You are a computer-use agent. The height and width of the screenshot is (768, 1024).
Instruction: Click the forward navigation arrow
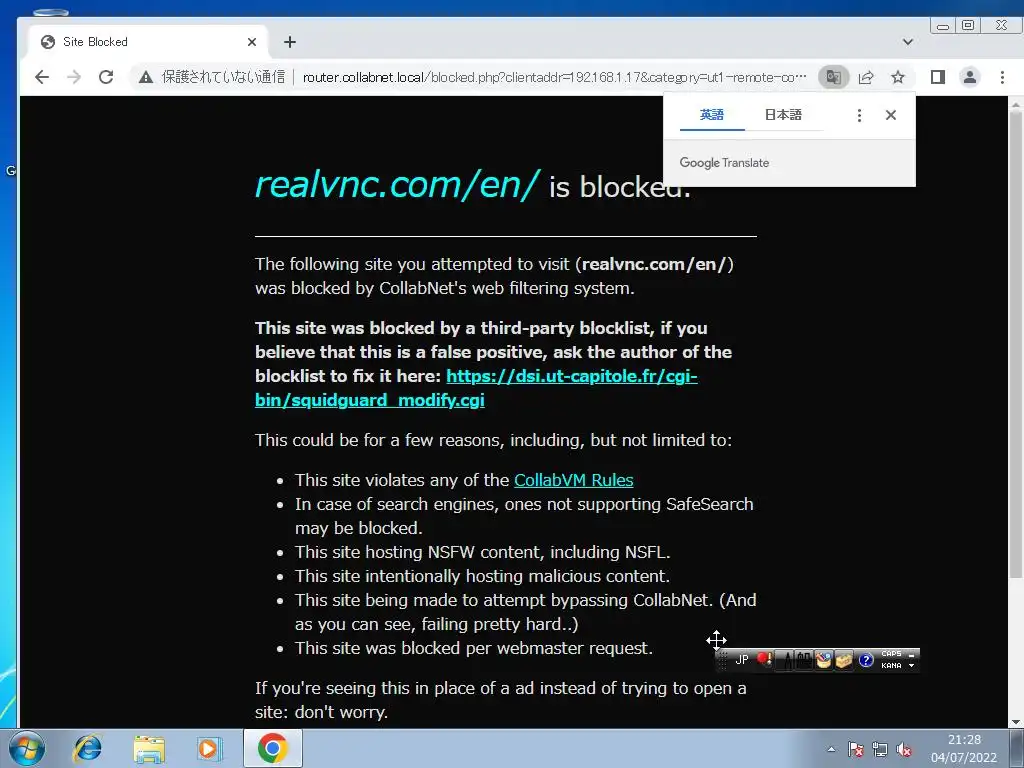[74, 77]
